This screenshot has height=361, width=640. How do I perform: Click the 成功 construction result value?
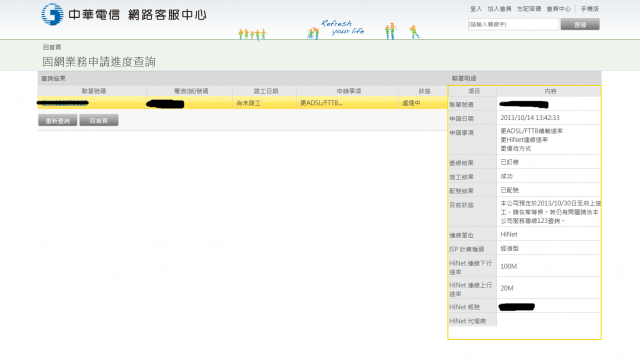[x=506, y=176]
